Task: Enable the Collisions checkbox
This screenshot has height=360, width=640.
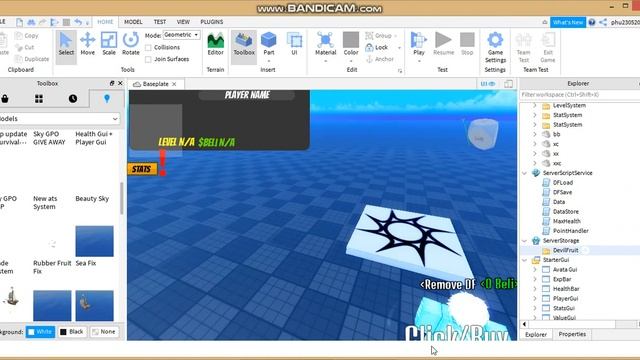Action: pyautogui.click(x=148, y=48)
